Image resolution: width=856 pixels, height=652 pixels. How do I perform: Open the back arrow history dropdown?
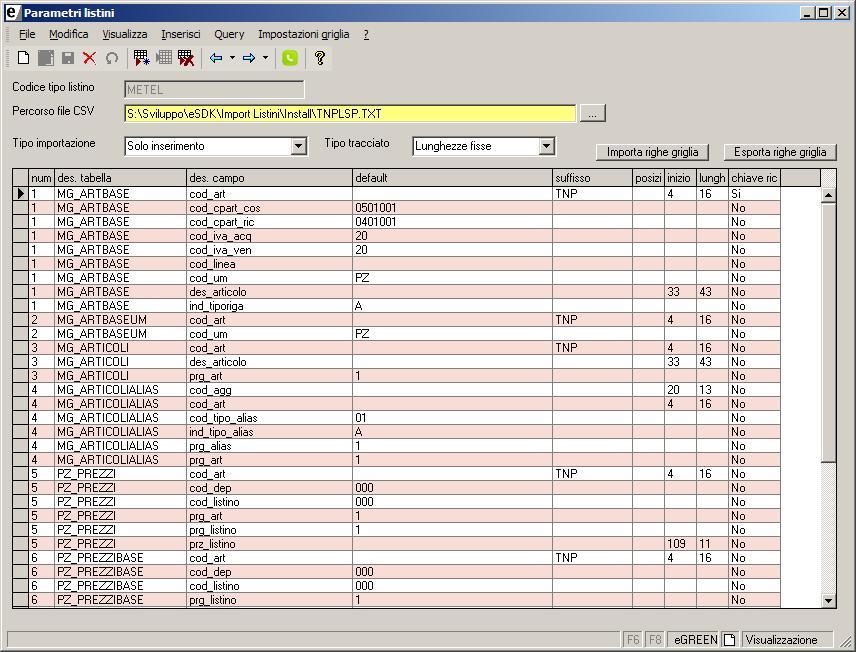pyautogui.click(x=232, y=58)
